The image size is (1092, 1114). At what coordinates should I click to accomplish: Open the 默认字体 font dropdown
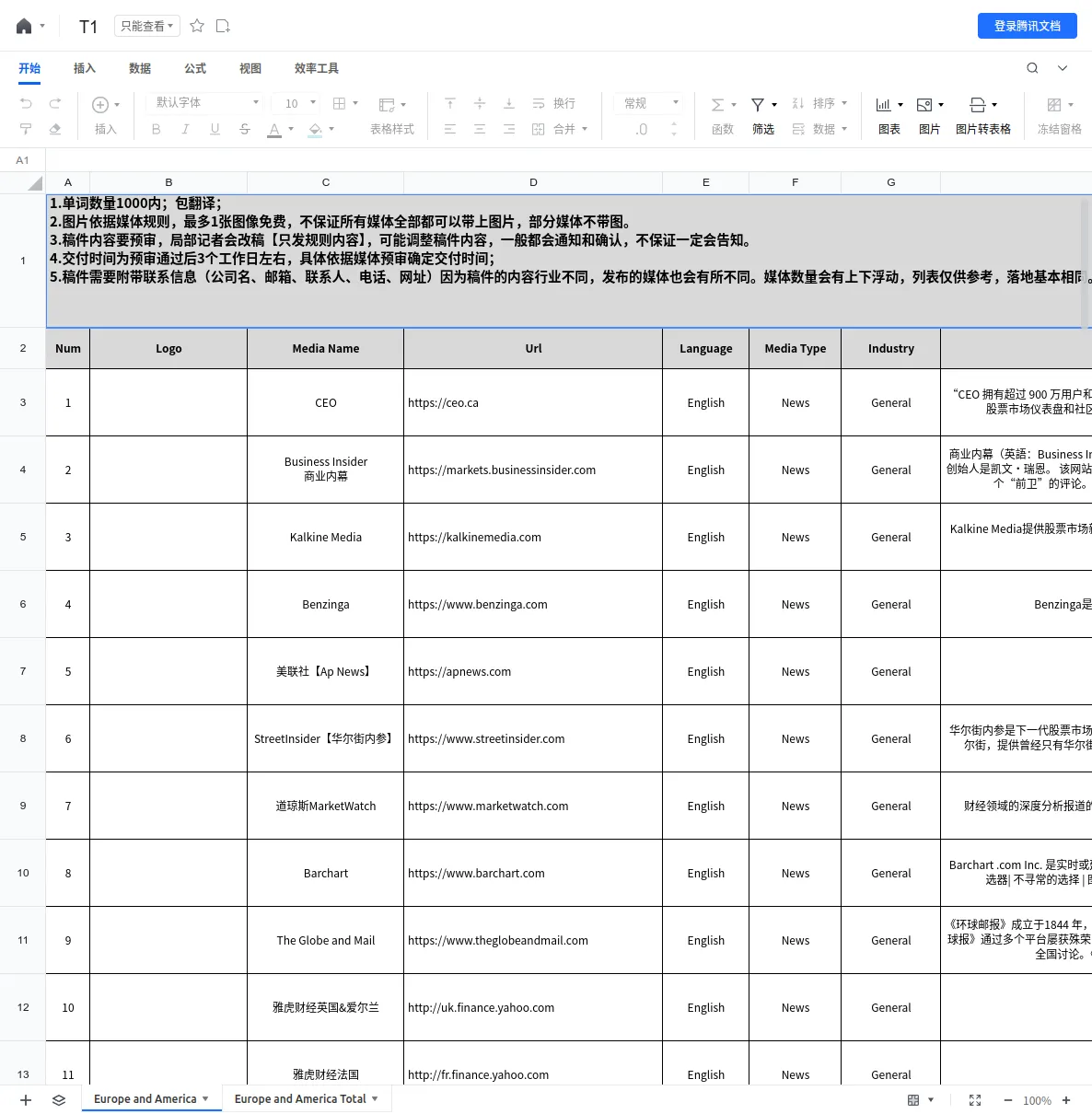(x=205, y=102)
